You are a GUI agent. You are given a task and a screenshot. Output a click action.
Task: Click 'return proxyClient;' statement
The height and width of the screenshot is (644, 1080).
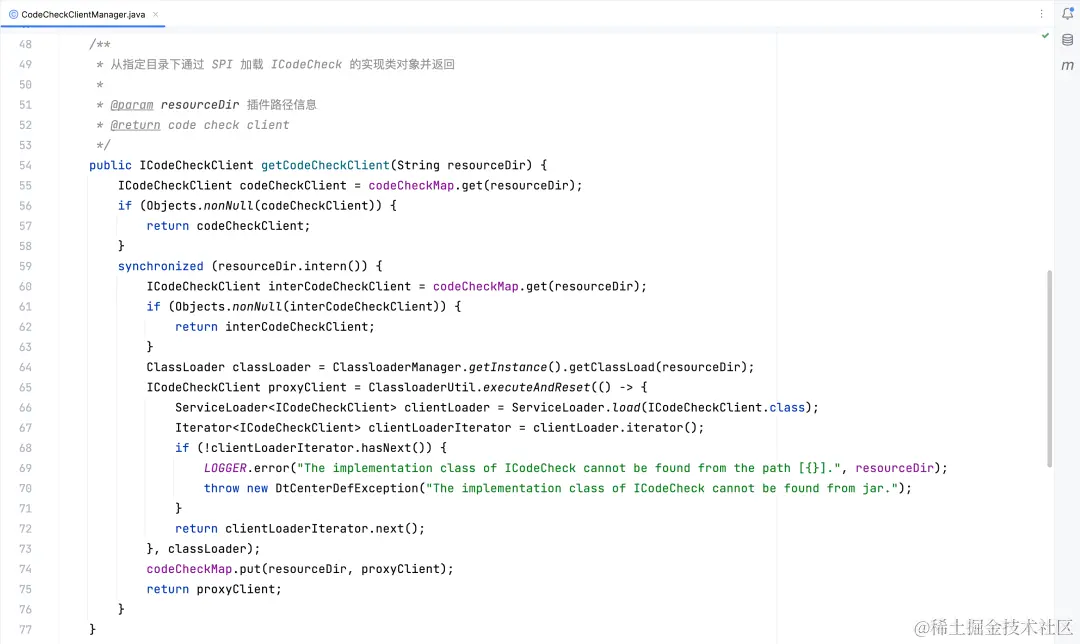(x=214, y=589)
